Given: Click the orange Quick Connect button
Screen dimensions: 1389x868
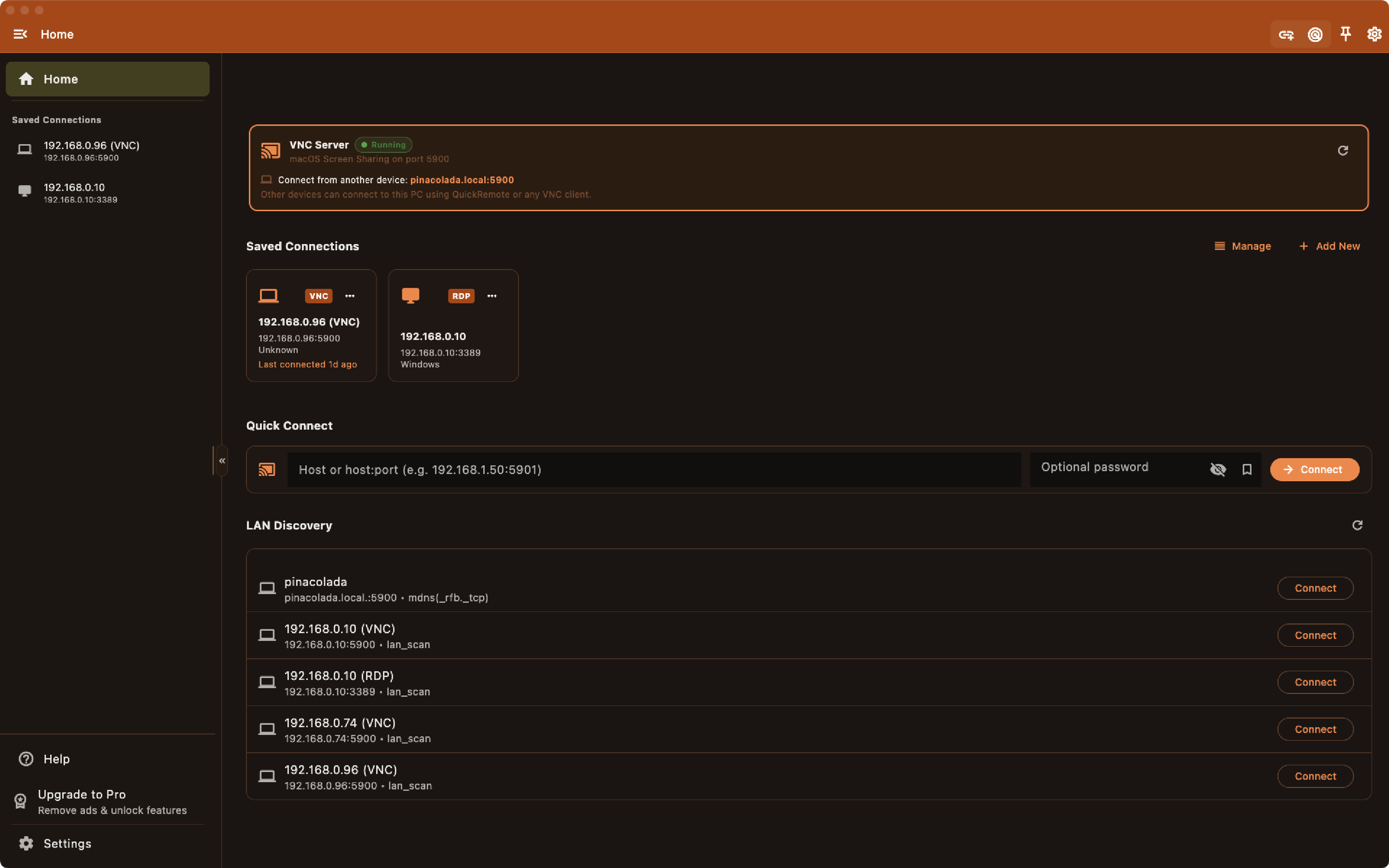Looking at the screenshot, I should [1314, 470].
